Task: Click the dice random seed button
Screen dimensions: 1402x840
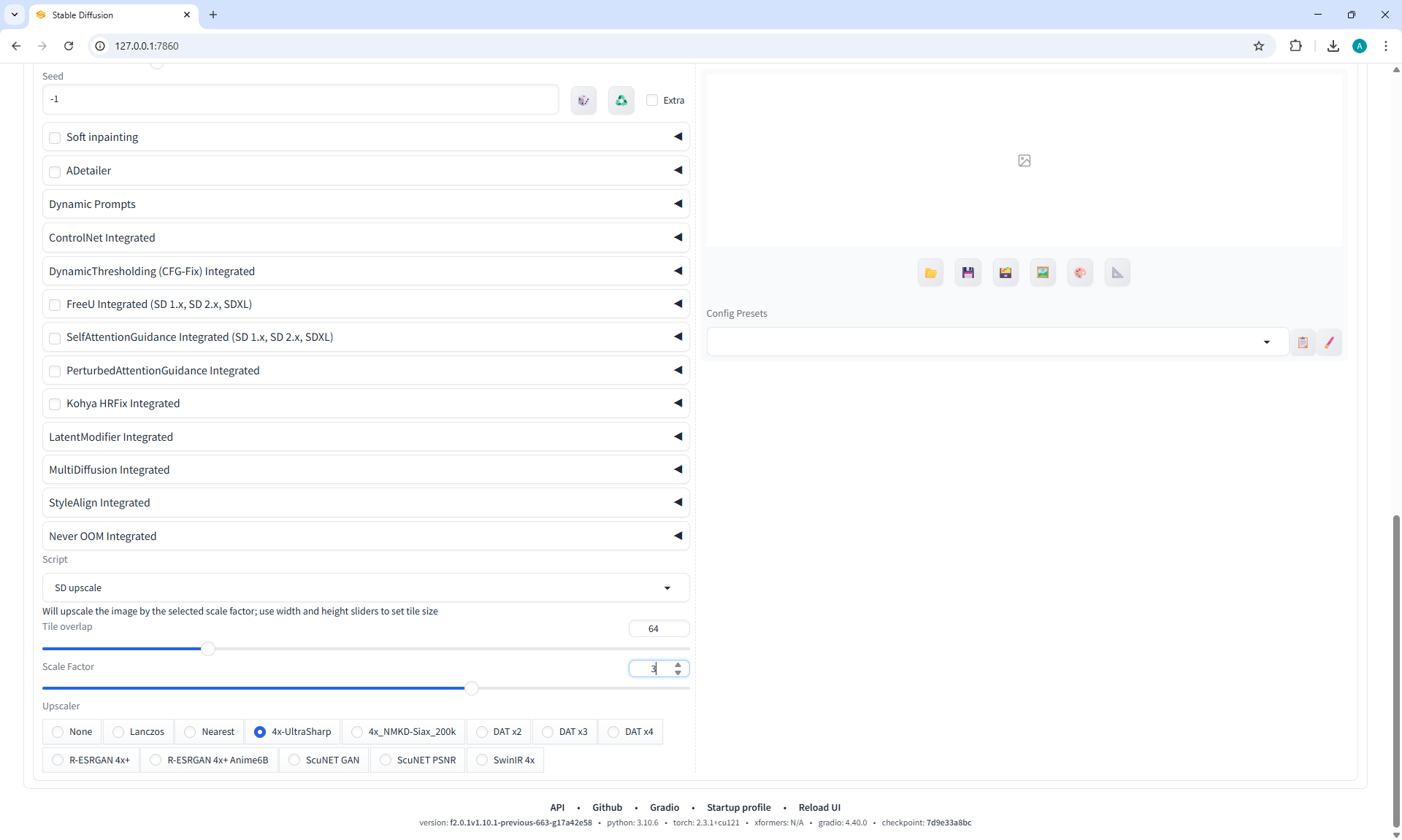Action: click(583, 101)
